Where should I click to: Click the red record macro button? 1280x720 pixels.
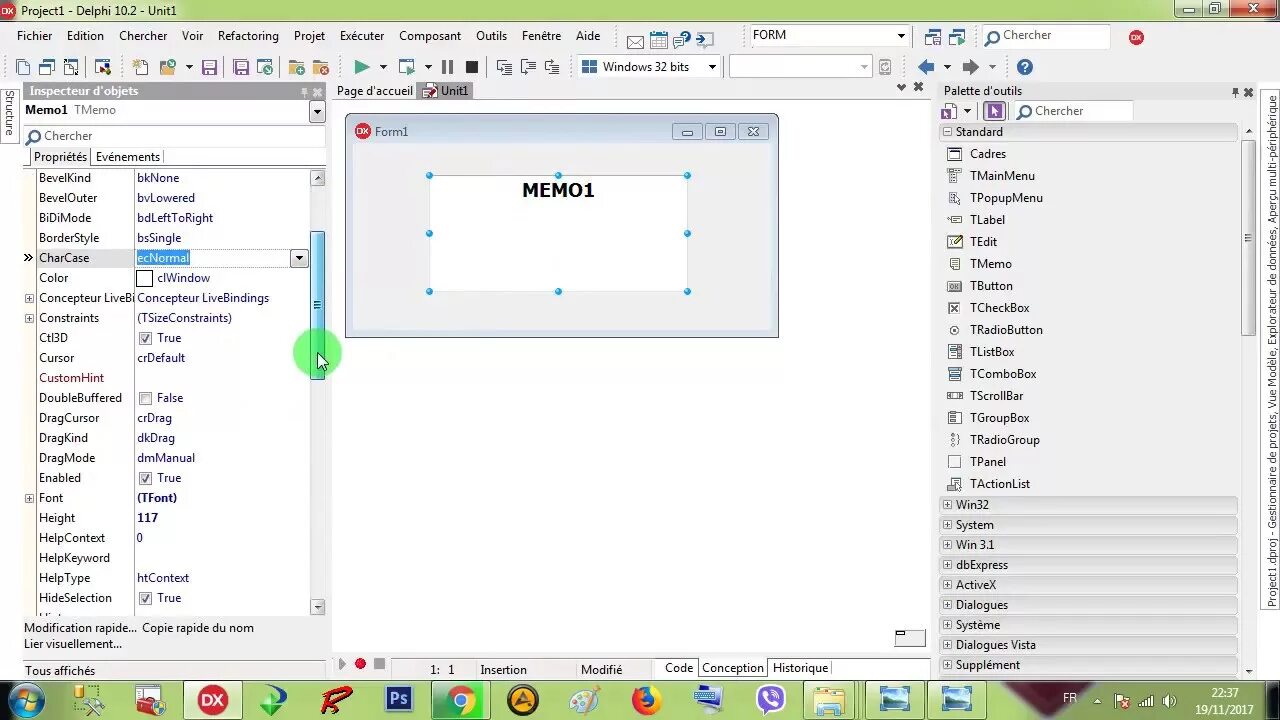click(x=360, y=664)
